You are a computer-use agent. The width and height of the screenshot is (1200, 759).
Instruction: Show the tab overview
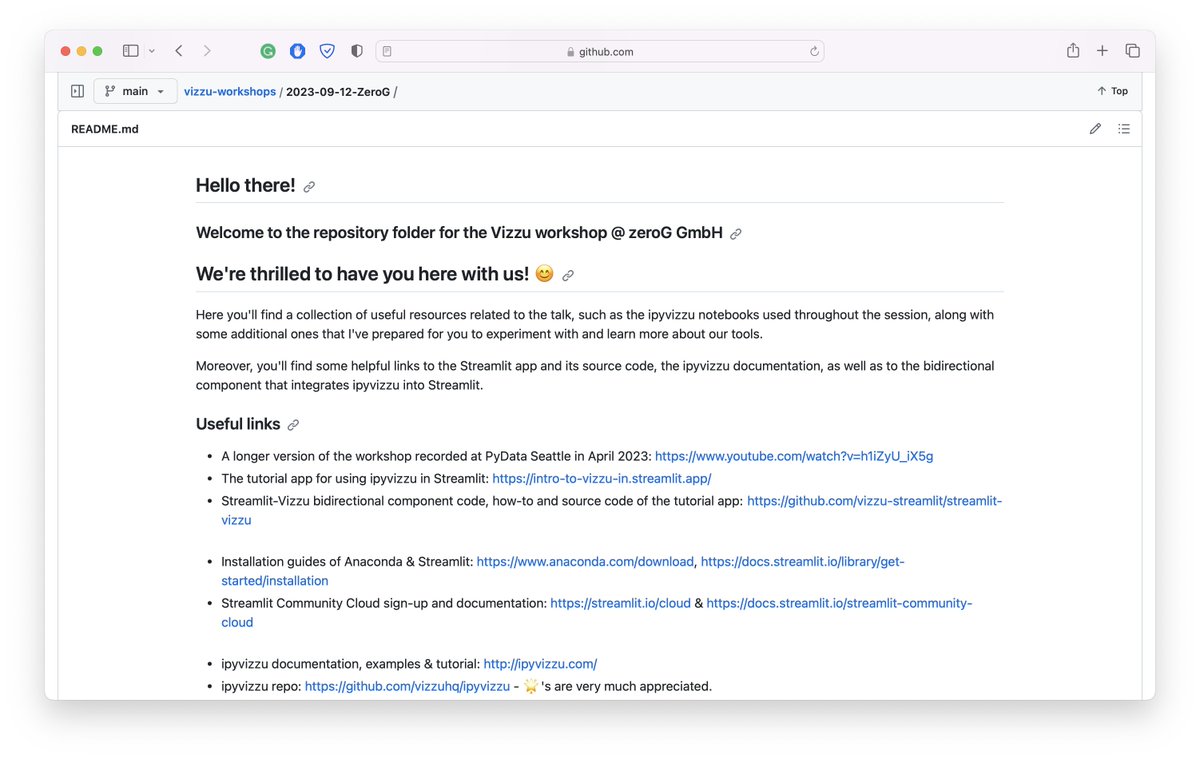coord(1132,51)
